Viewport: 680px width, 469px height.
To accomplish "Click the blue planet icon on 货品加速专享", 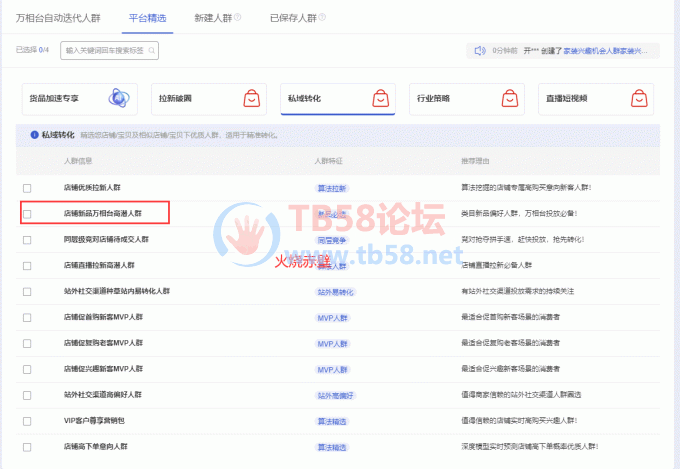I will coord(121,99).
